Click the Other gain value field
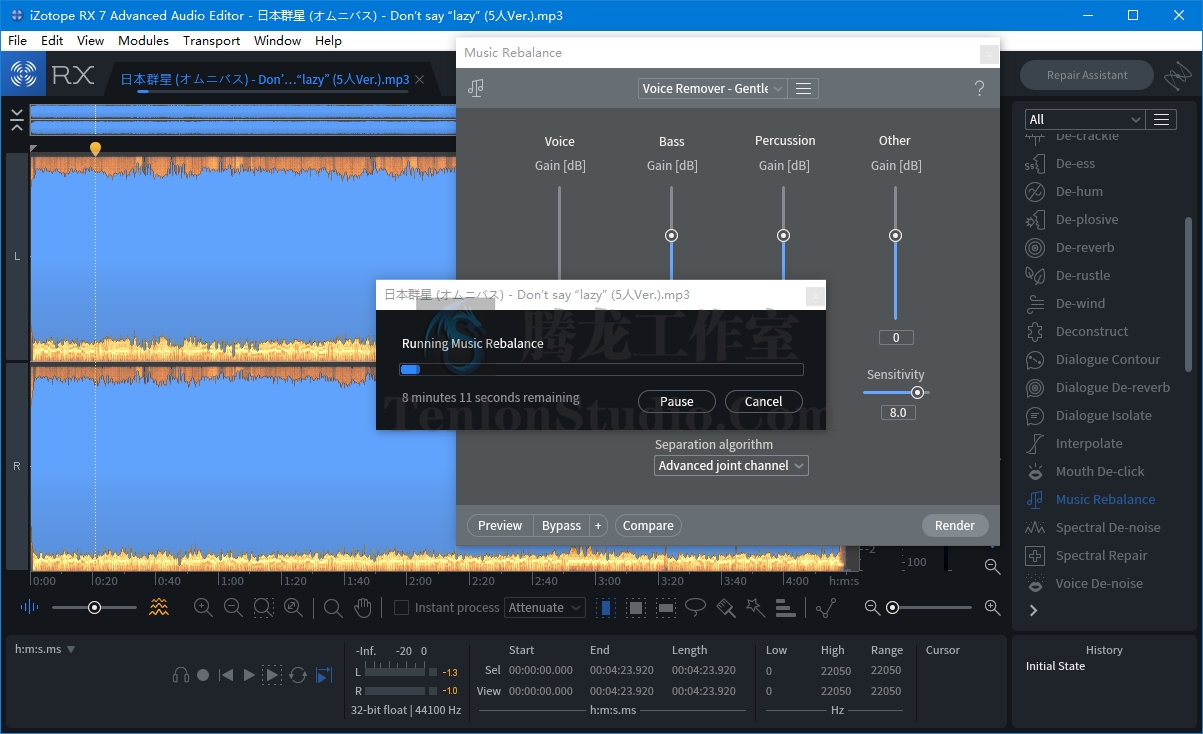The width and height of the screenshot is (1203, 734). pos(896,337)
